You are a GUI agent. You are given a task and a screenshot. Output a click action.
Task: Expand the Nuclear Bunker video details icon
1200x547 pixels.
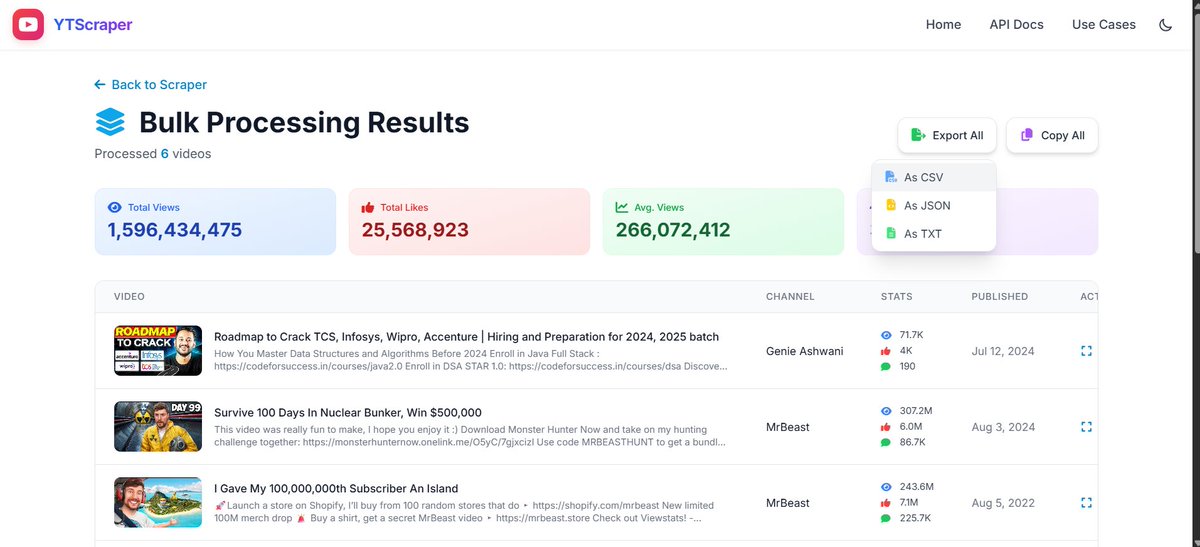tap(1087, 427)
